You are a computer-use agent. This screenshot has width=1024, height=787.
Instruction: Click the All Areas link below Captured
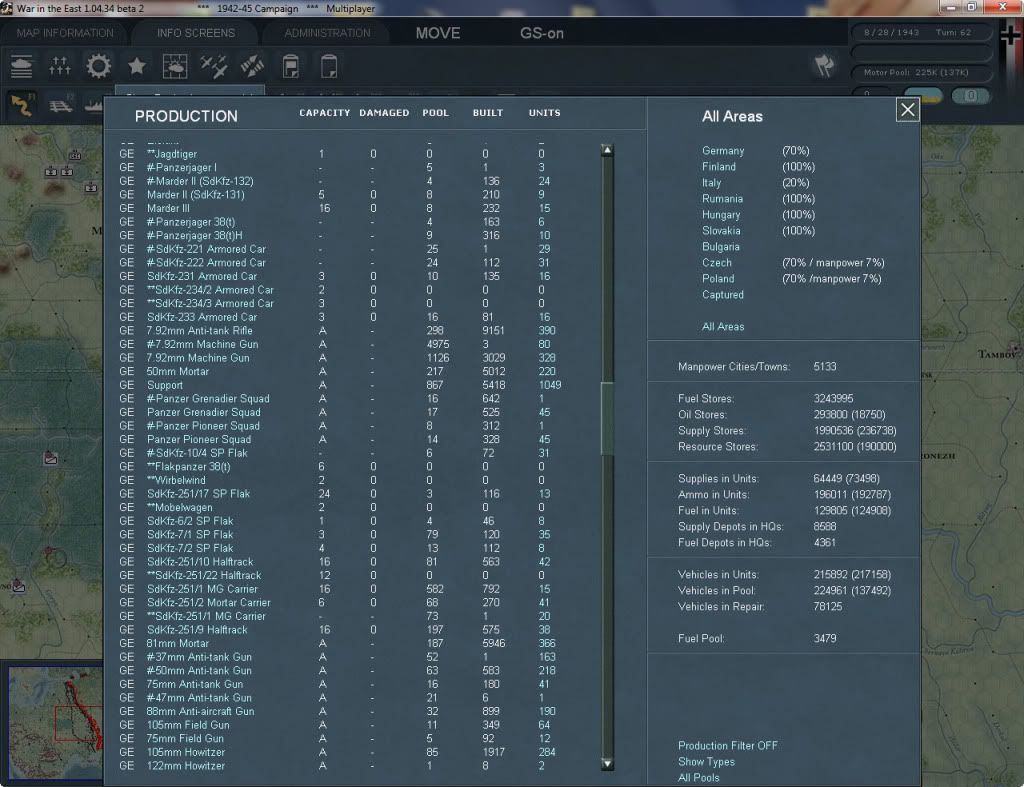coord(723,327)
